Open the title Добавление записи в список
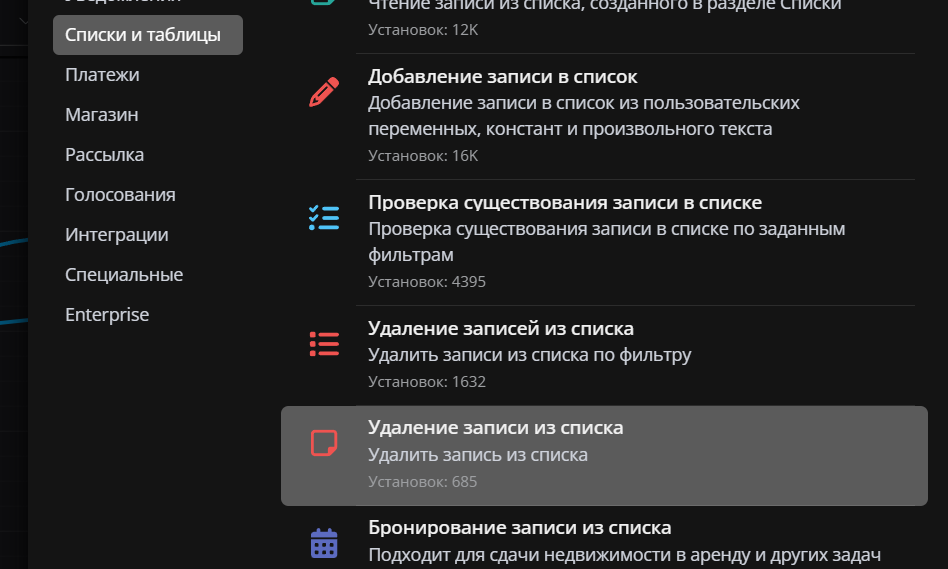Viewport: 948px width, 569px height. [502, 77]
